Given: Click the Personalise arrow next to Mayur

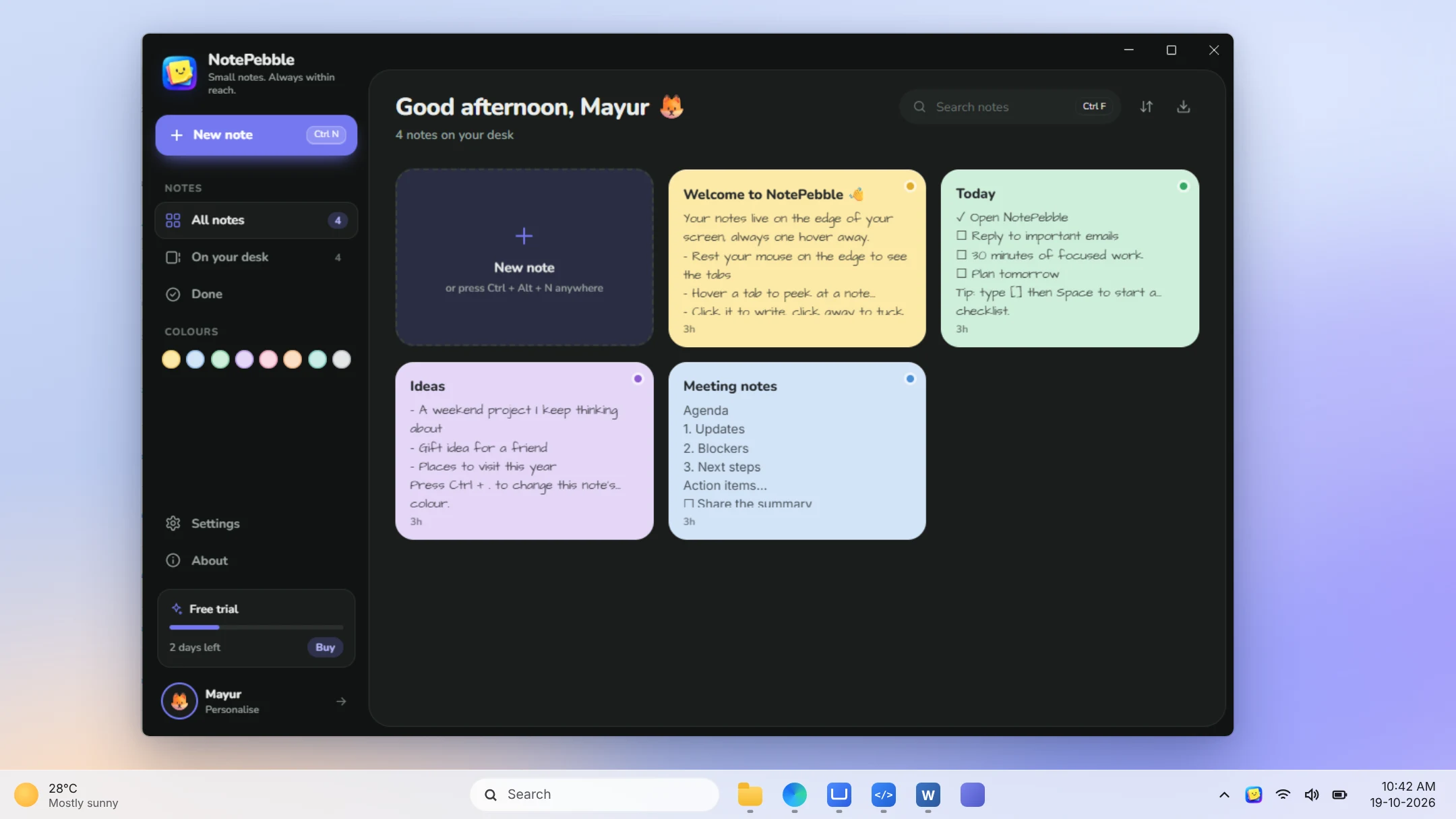Looking at the screenshot, I should 341,701.
